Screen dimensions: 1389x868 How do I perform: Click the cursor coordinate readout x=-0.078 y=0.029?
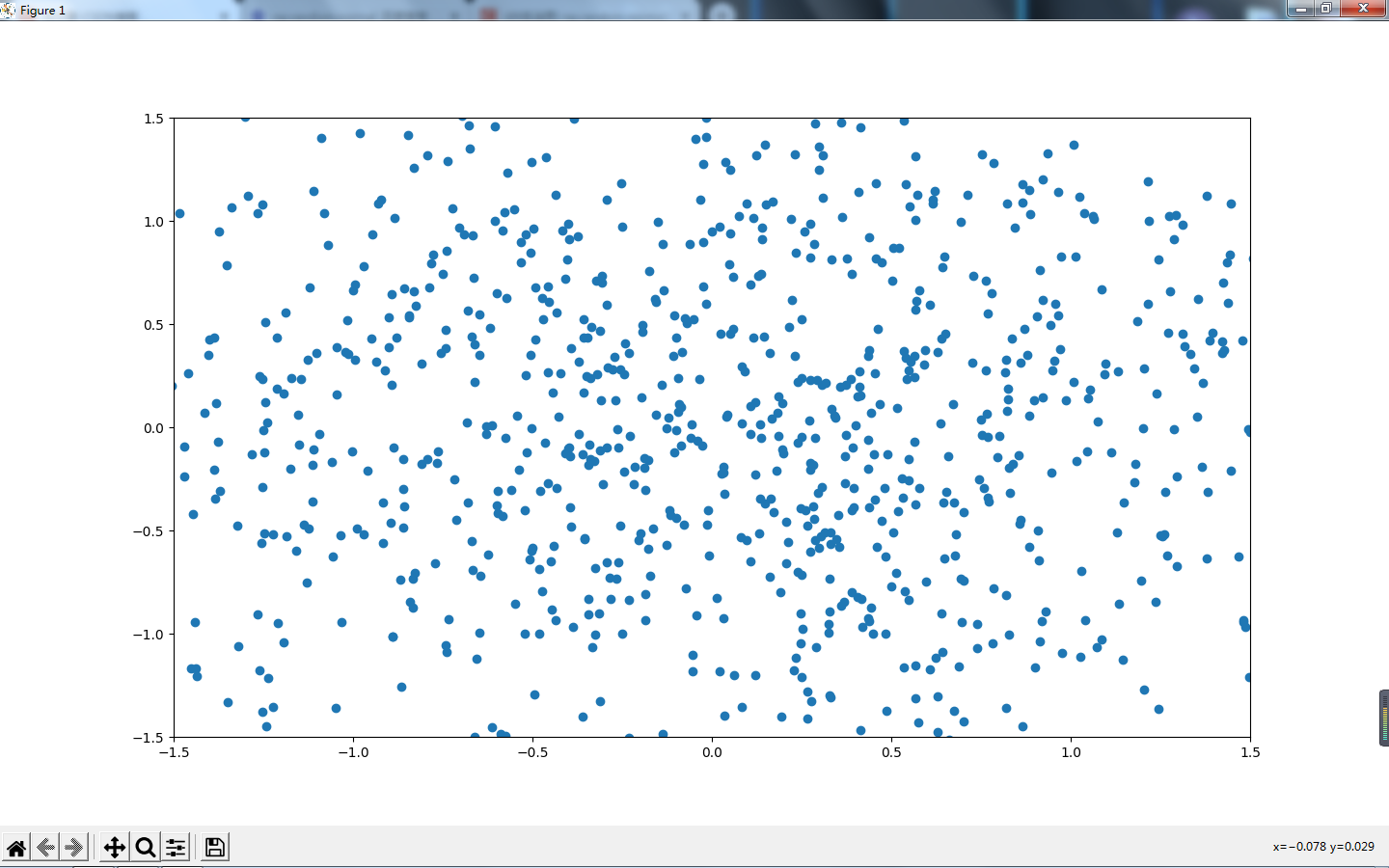(x=1323, y=847)
